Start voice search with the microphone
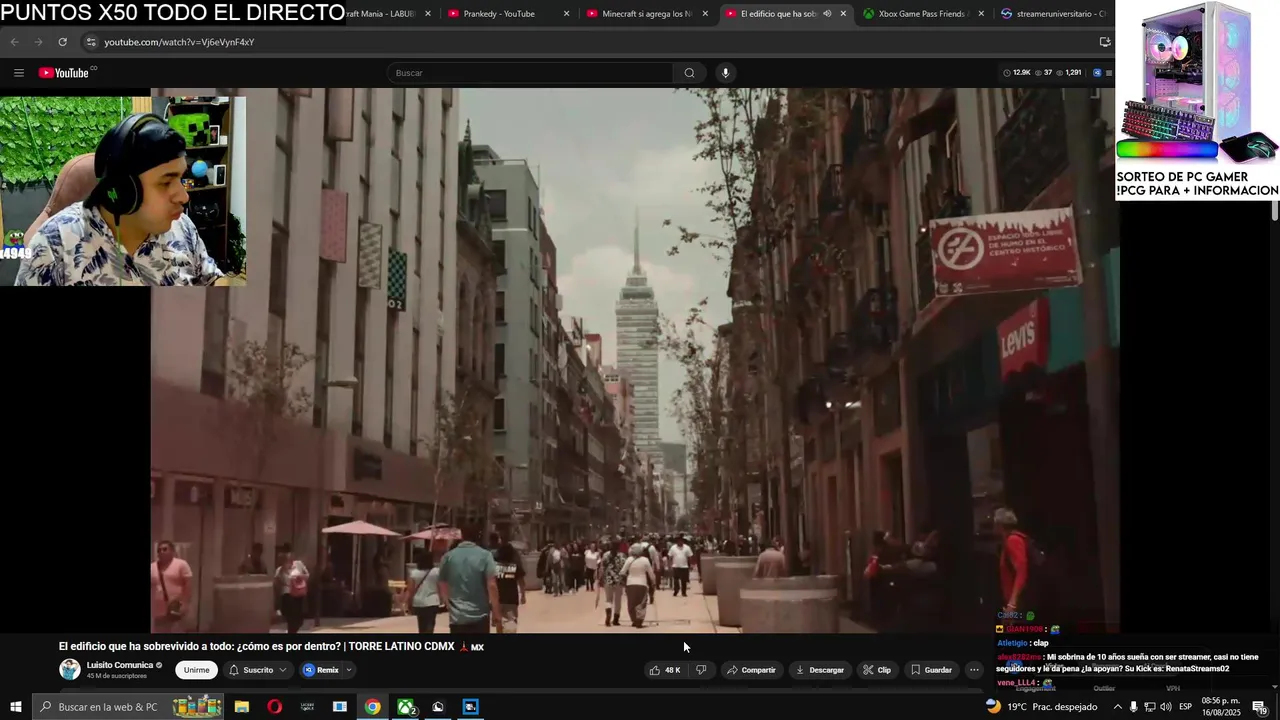 tap(725, 73)
